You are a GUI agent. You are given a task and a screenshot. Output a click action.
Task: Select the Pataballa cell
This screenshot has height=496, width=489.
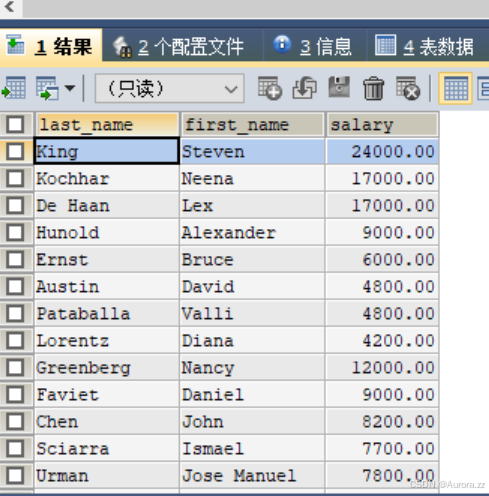point(107,314)
